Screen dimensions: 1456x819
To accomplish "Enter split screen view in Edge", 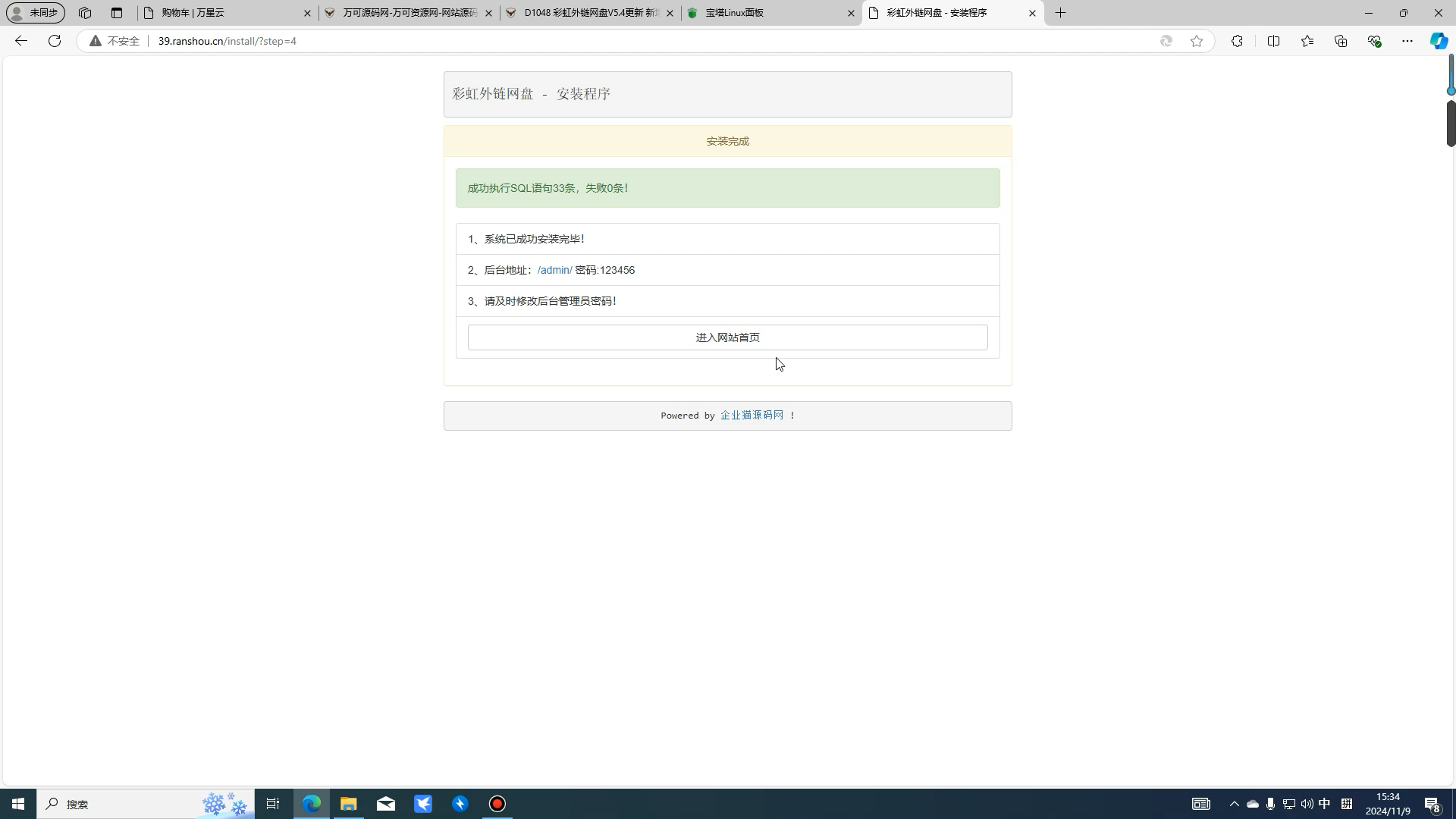I will [1273, 41].
